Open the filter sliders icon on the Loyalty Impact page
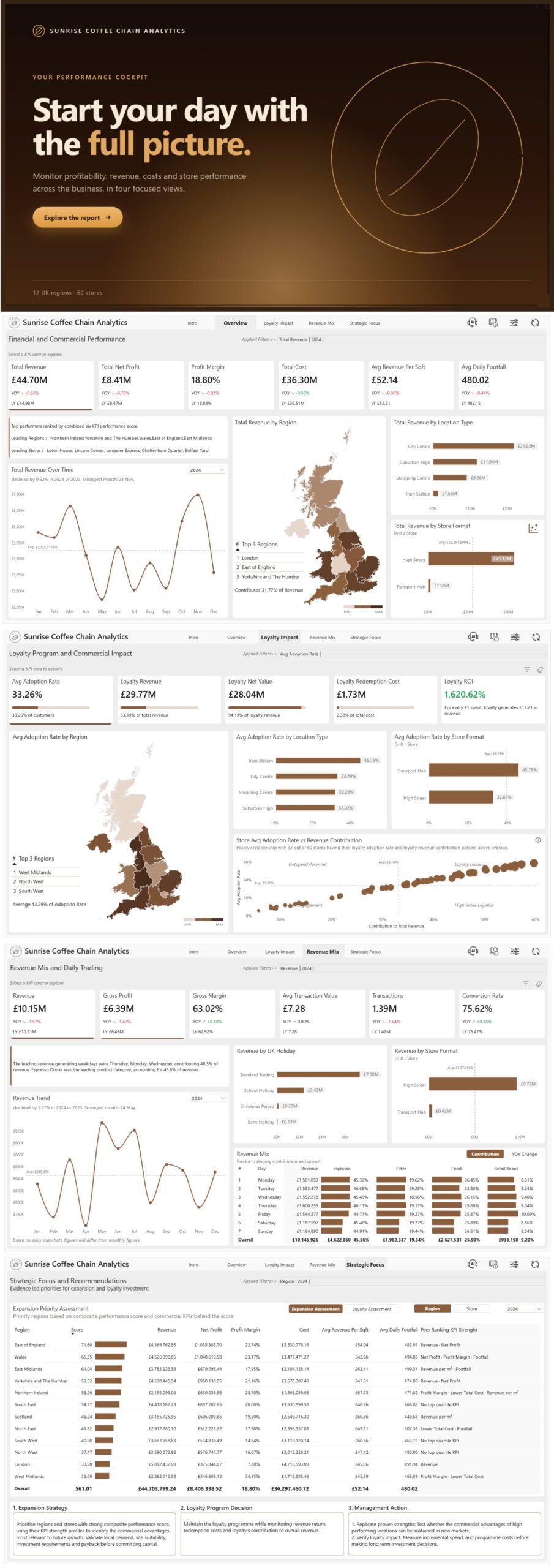The width and height of the screenshot is (554, 1568). [x=515, y=637]
